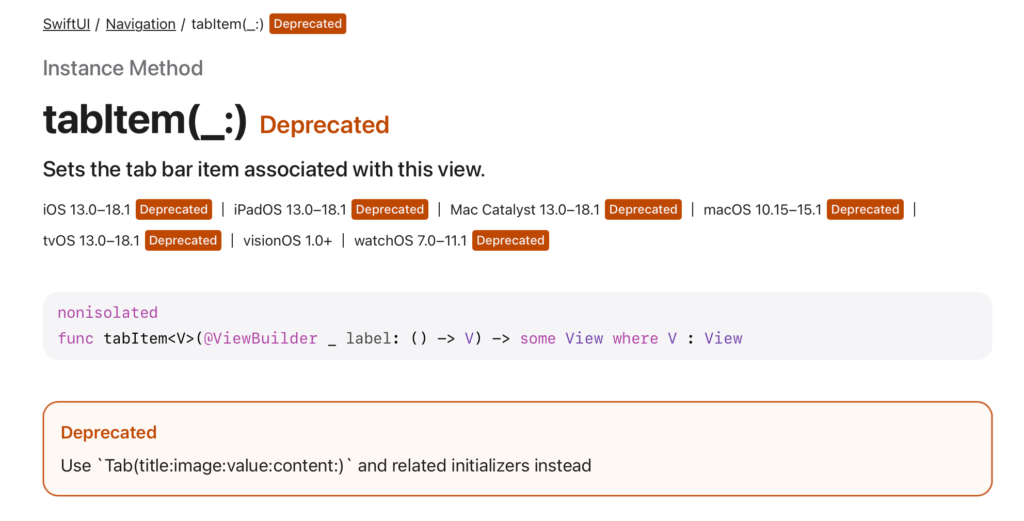This screenshot has width=1024, height=521.
Task: Click the Deprecated badge in breadcrumb
Action: tap(308, 24)
